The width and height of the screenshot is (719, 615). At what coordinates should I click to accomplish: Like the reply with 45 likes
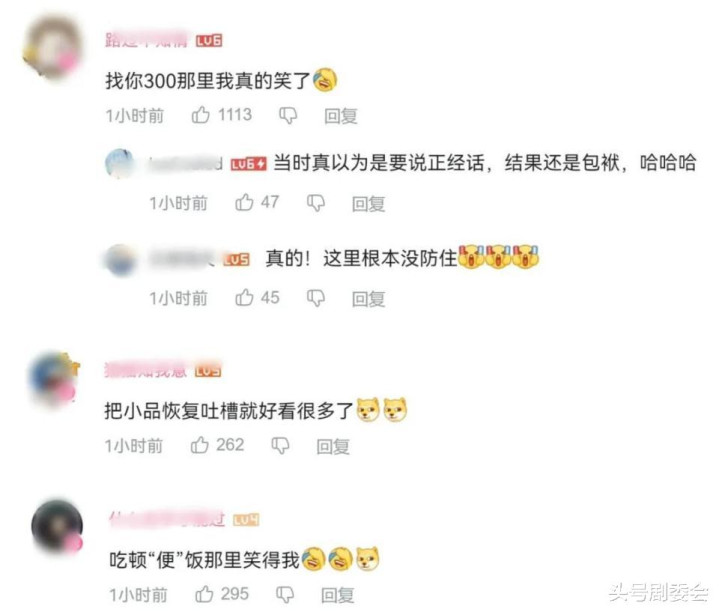(x=244, y=298)
